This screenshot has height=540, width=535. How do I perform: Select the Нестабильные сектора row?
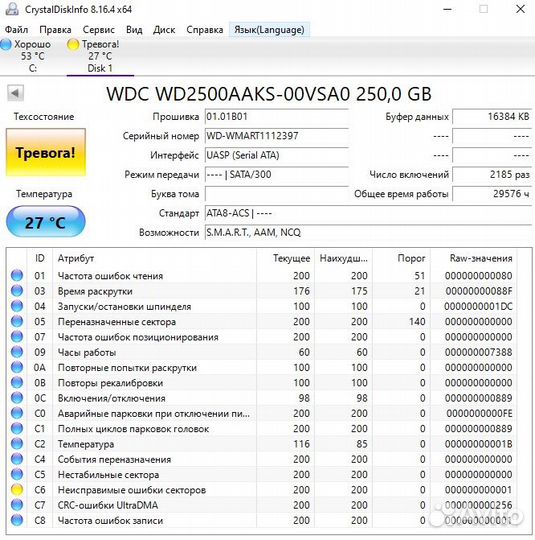click(x=262, y=475)
